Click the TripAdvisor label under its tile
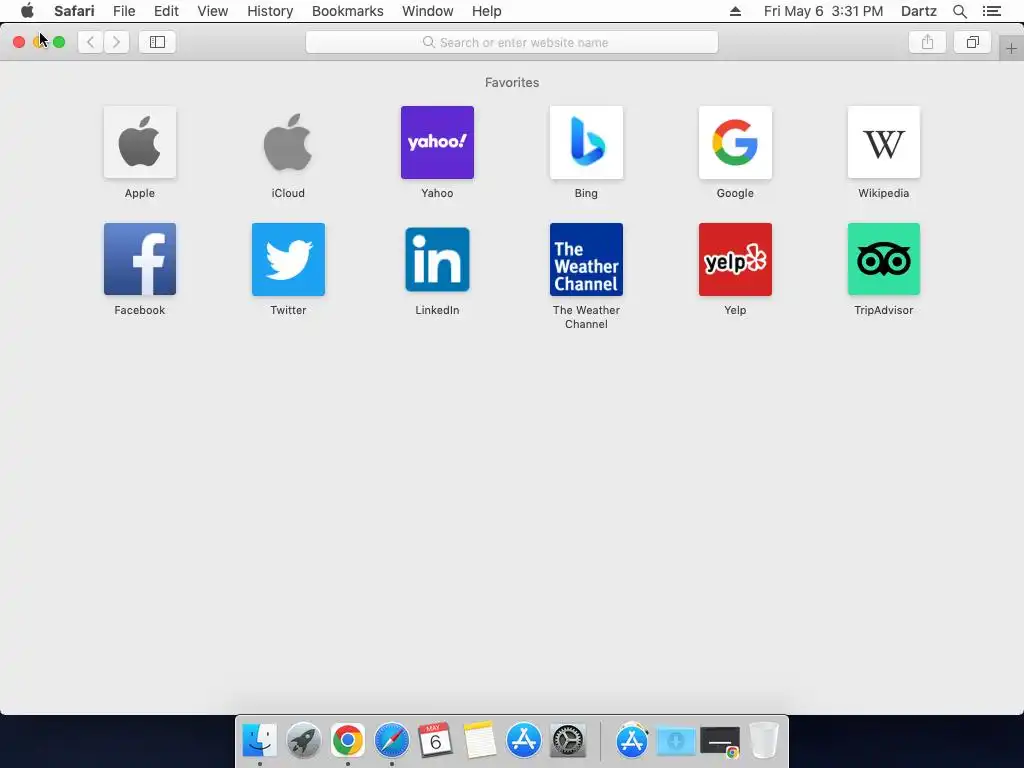This screenshot has width=1024, height=768. pos(884,310)
